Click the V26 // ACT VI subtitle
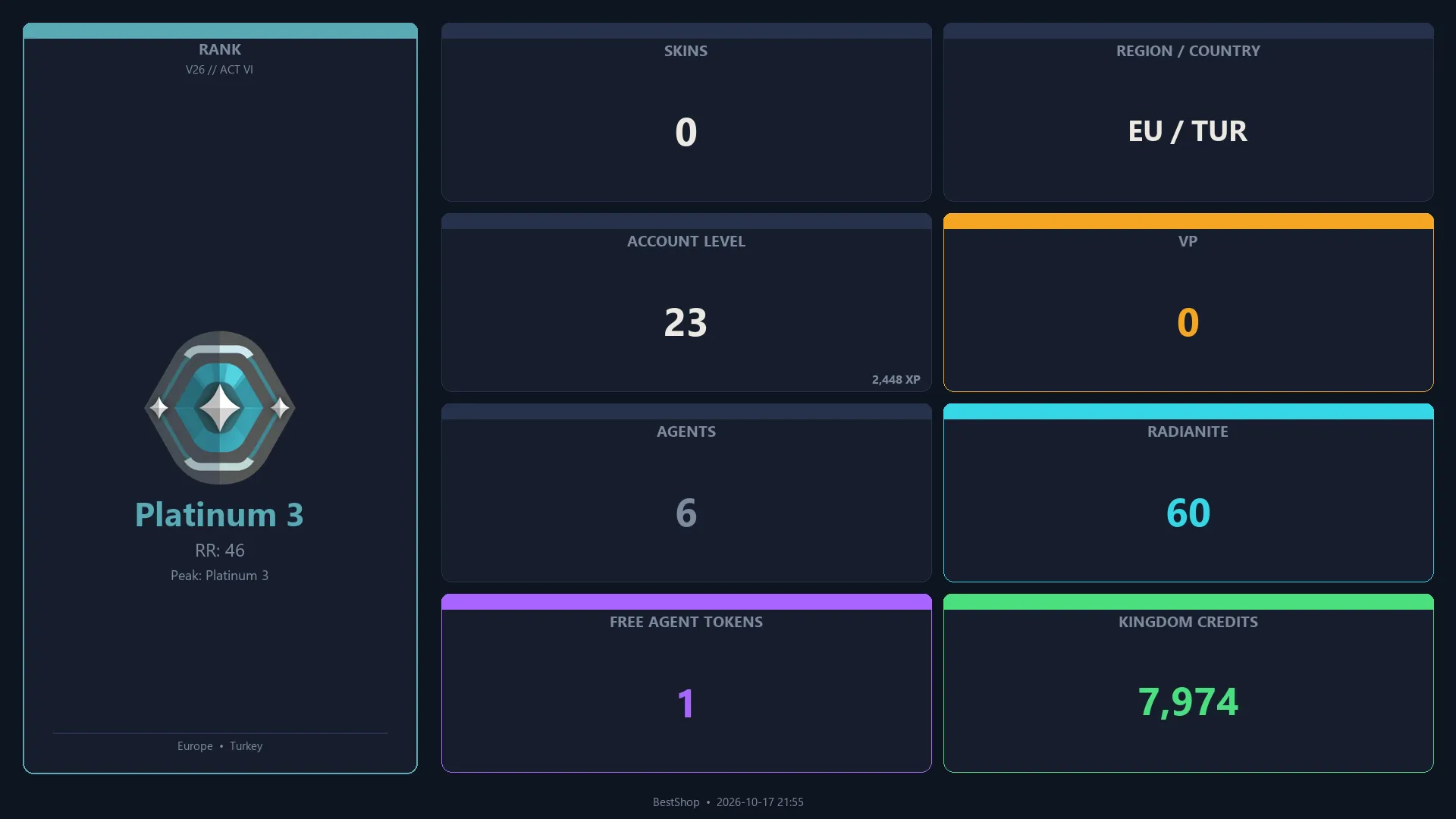The height and width of the screenshot is (819, 1456). [220, 70]
